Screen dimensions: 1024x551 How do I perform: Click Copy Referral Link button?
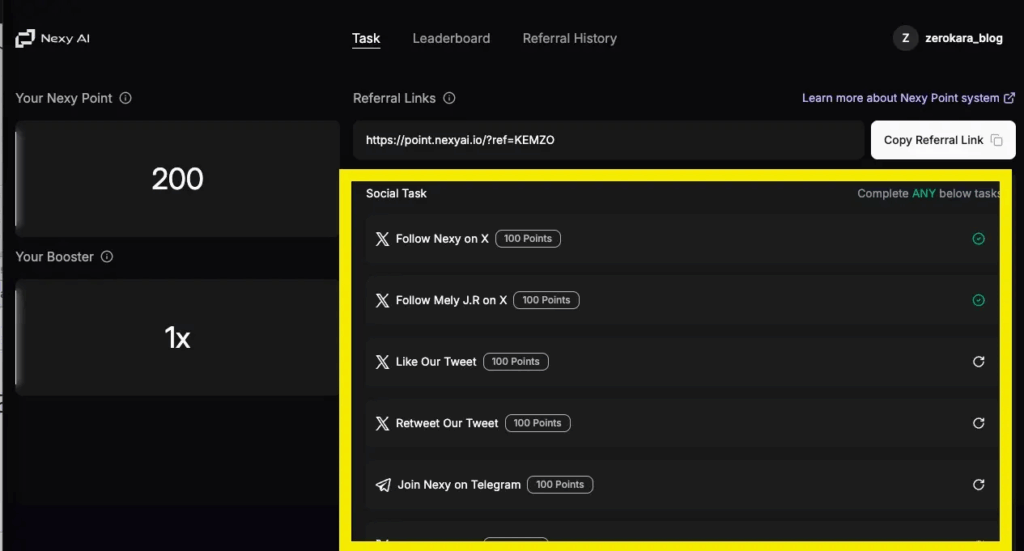coord(943,140)
